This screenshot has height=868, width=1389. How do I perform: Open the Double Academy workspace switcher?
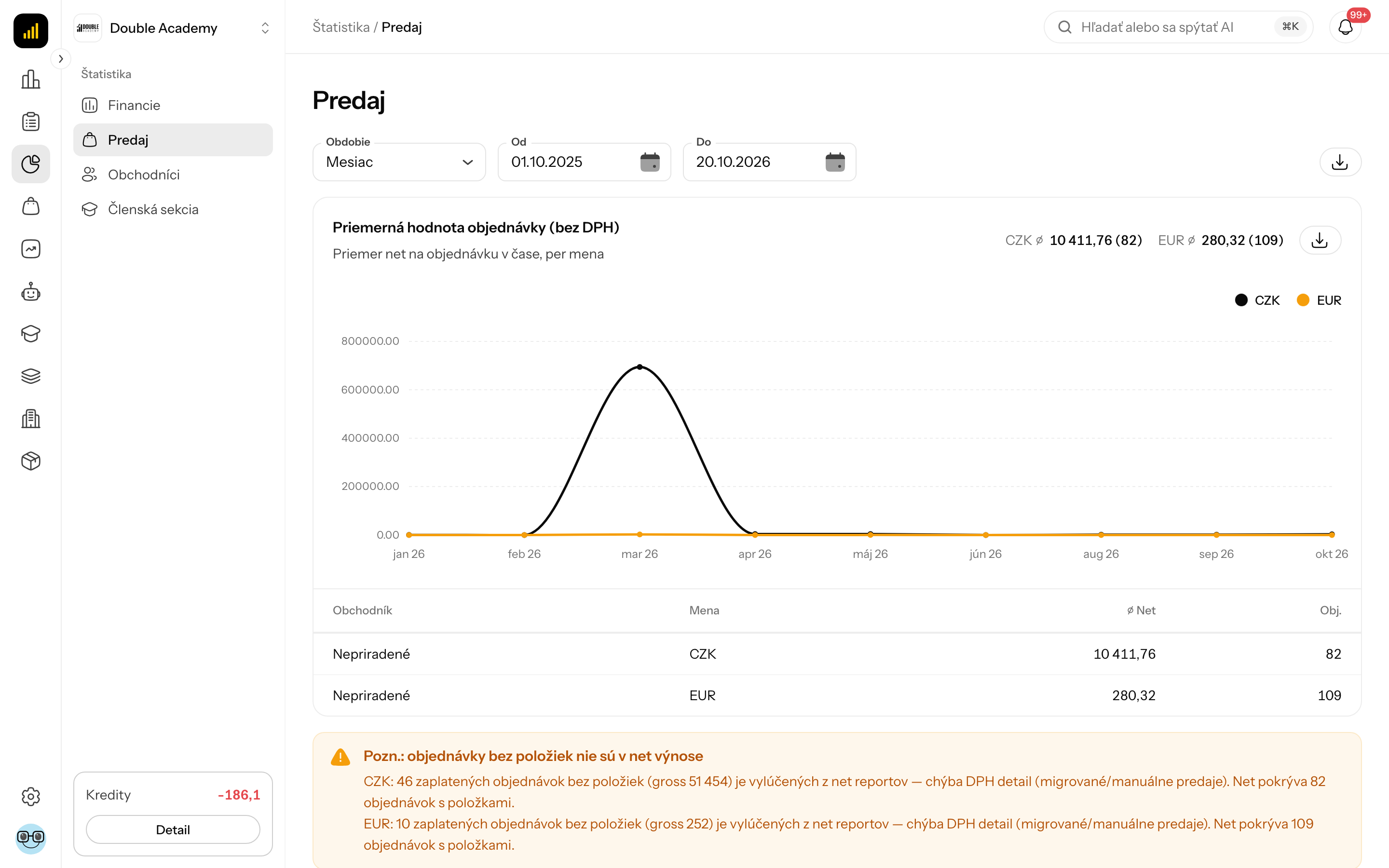(173, 28)
